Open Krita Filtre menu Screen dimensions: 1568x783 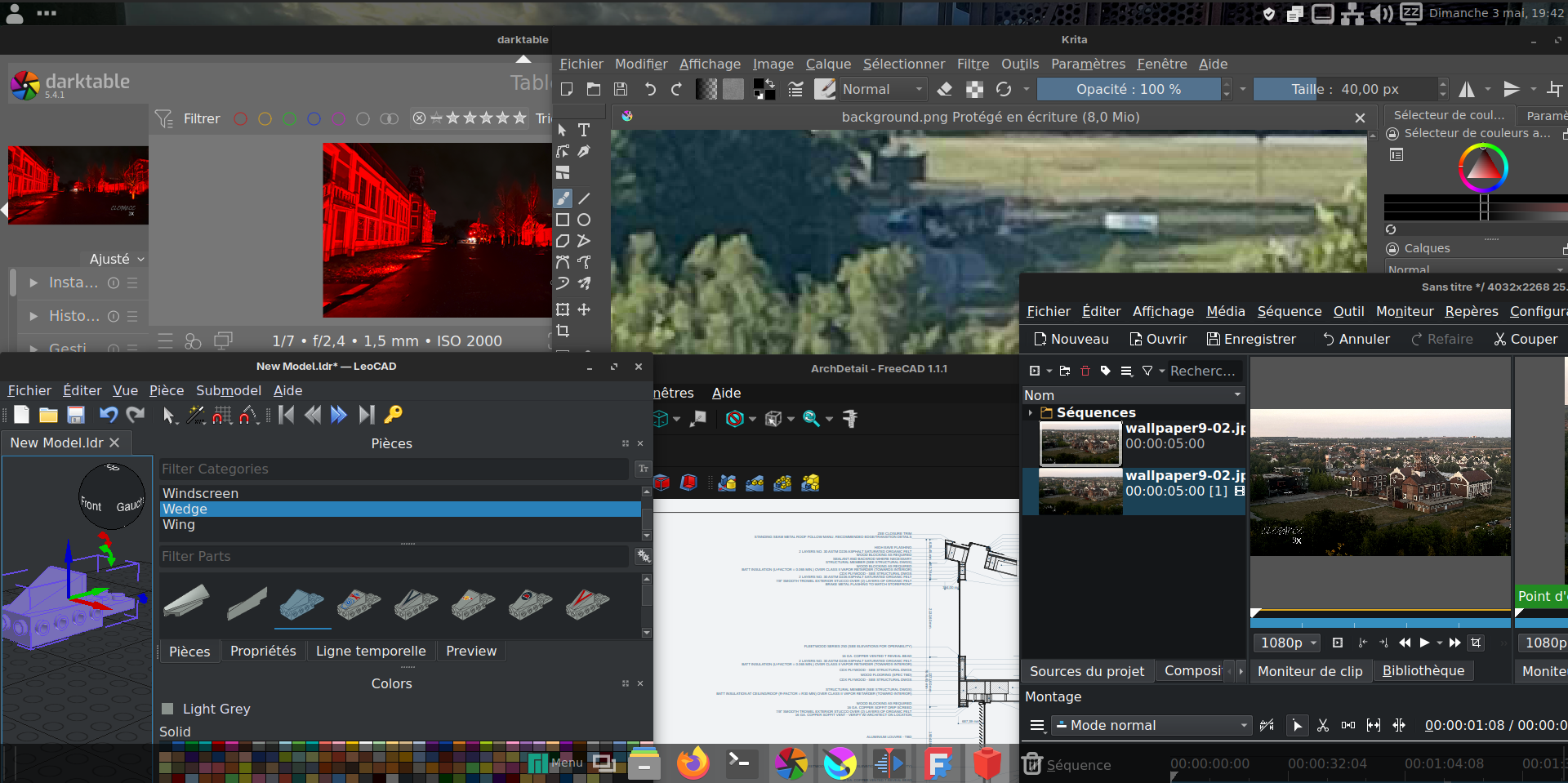tap(973, 64)
